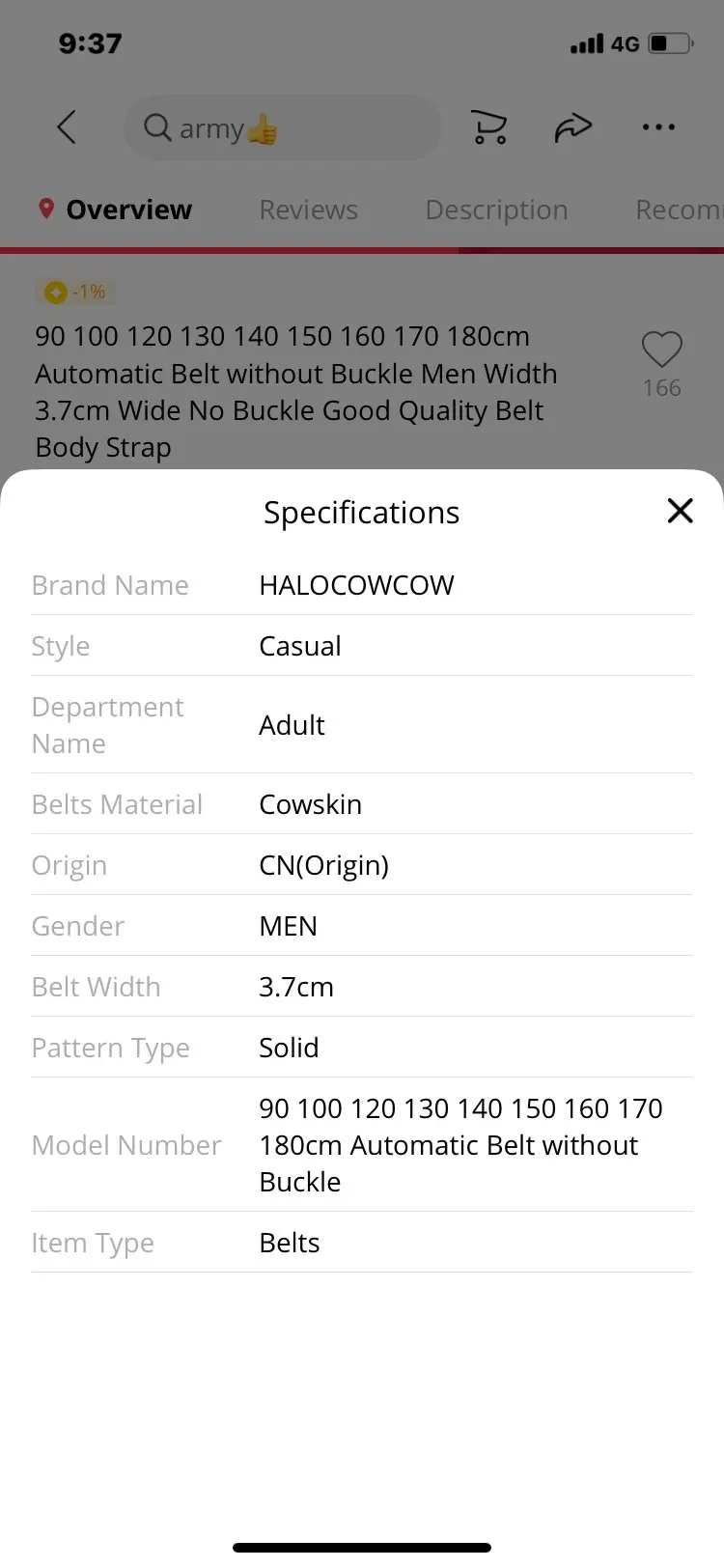Close the Specifications panel
Image resolution: width=724 pixels, height=1568 pixels.
pyautogui.click(x=680, y=511)
